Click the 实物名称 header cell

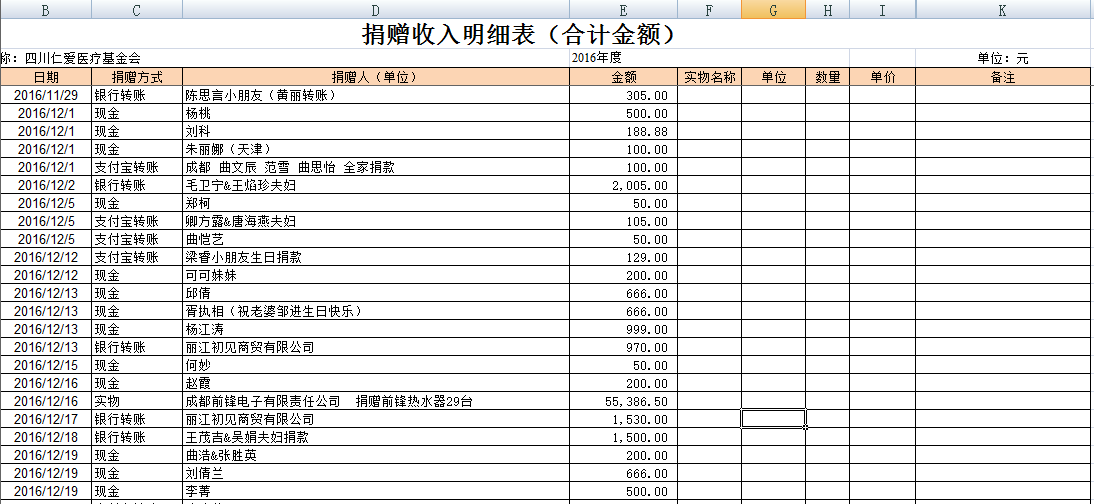[x=709, y=77]
